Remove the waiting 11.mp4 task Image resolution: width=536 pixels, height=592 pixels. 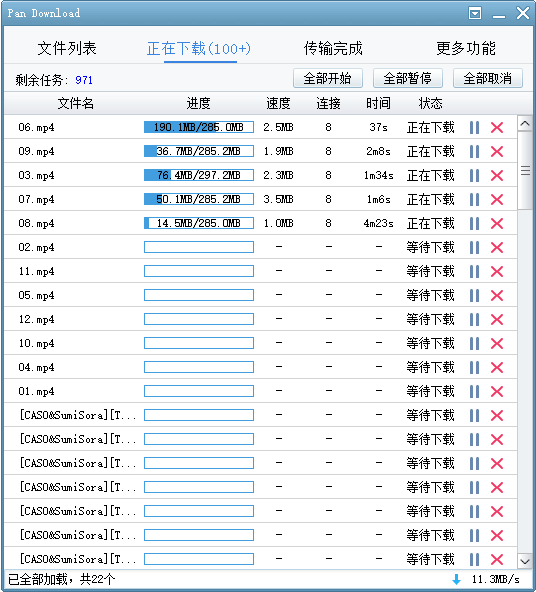coord(497,271)
